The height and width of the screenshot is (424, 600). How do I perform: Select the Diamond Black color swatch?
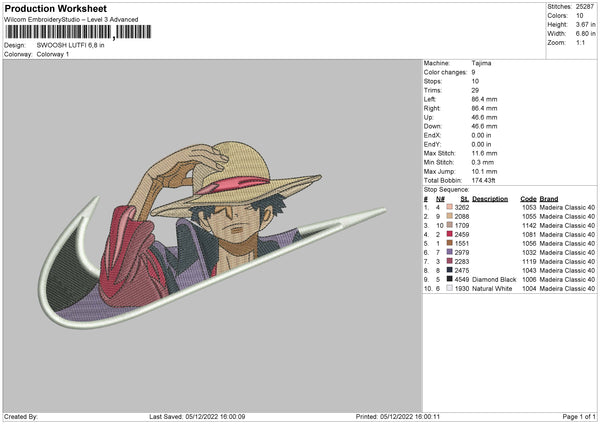pos(450,279)
